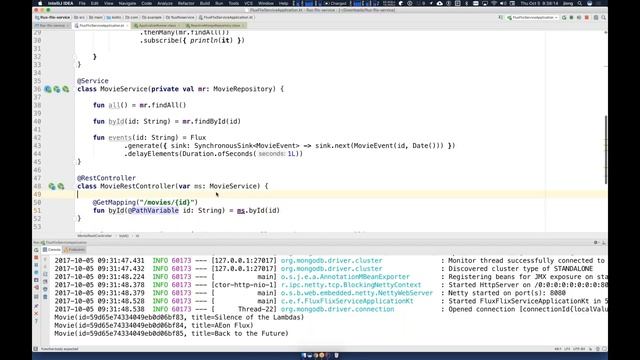This screenshot has width=640, height=360.
Task: Click 'byId' function name on line 40
Action: [x=116, y=121]
